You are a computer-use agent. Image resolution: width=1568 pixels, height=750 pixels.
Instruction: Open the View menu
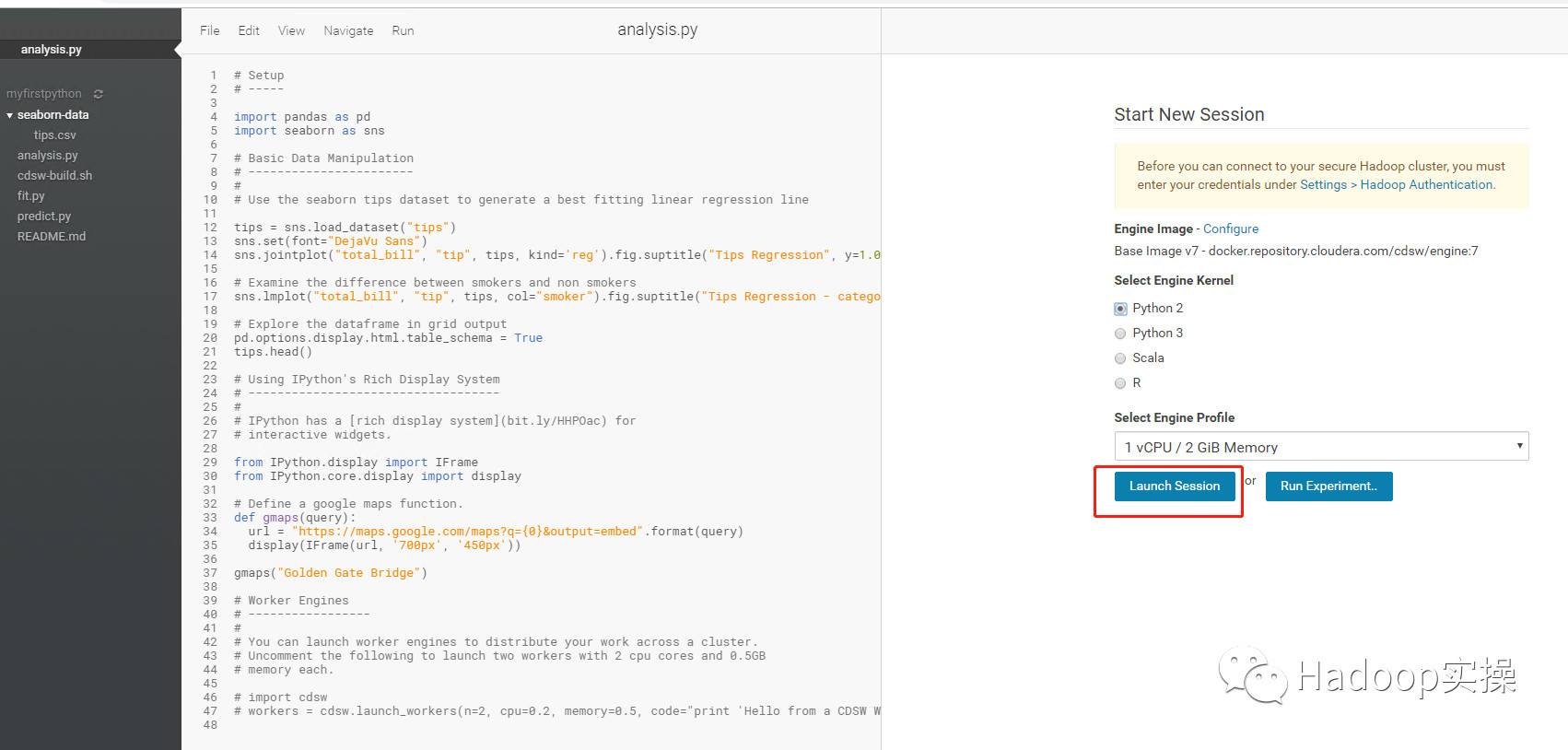291,30
